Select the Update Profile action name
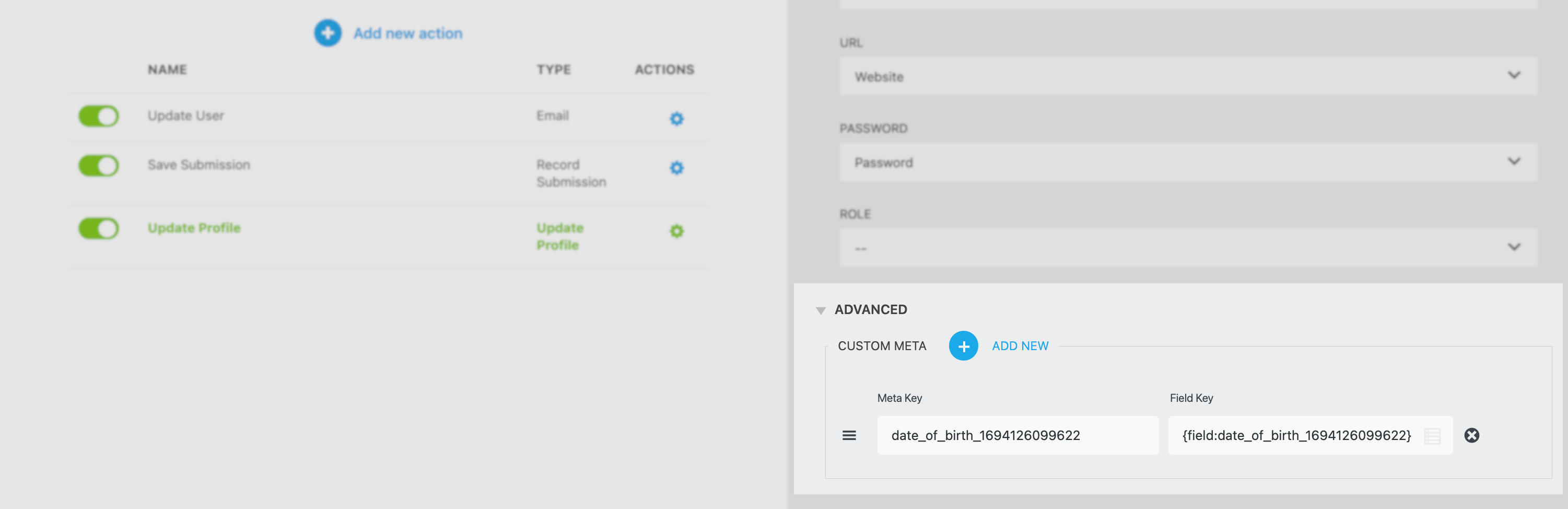This screenshot has width=1568, height=509. (x=194, y=228)
